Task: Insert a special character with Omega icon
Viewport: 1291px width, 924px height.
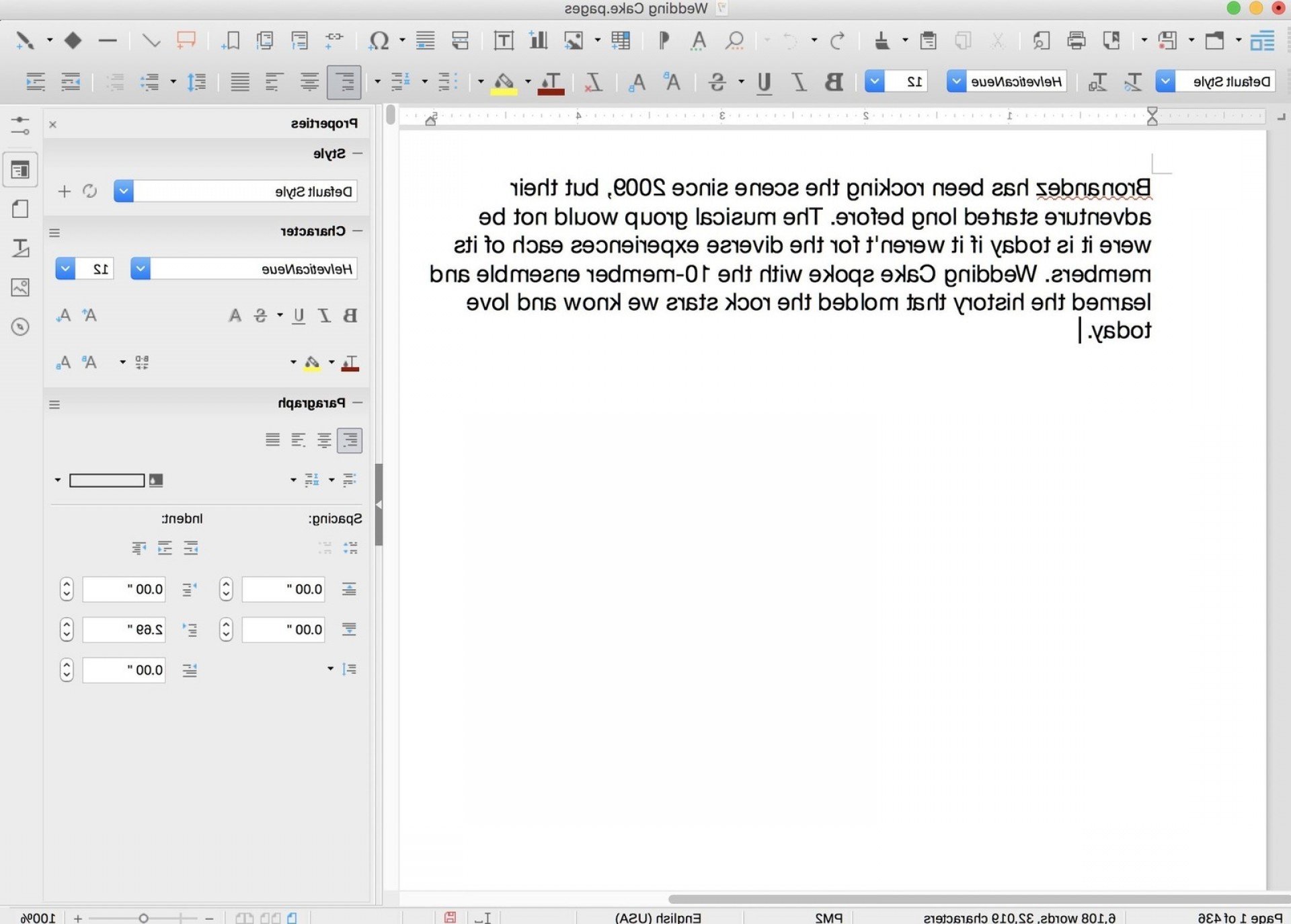Action: tap(379, 41)
